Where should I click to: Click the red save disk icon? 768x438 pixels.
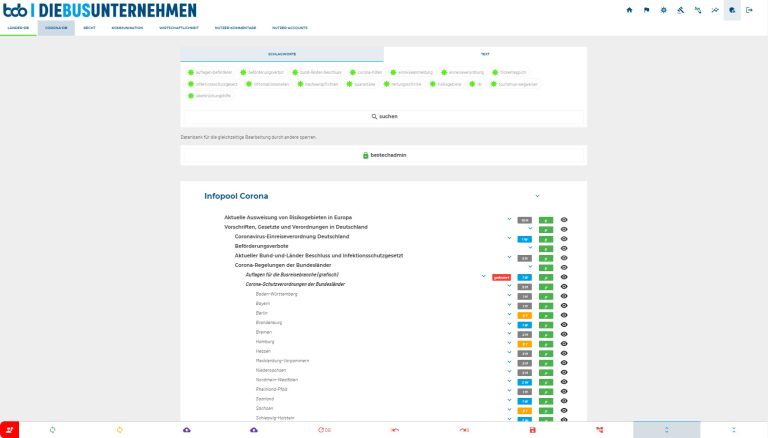(x=533, y=429)
